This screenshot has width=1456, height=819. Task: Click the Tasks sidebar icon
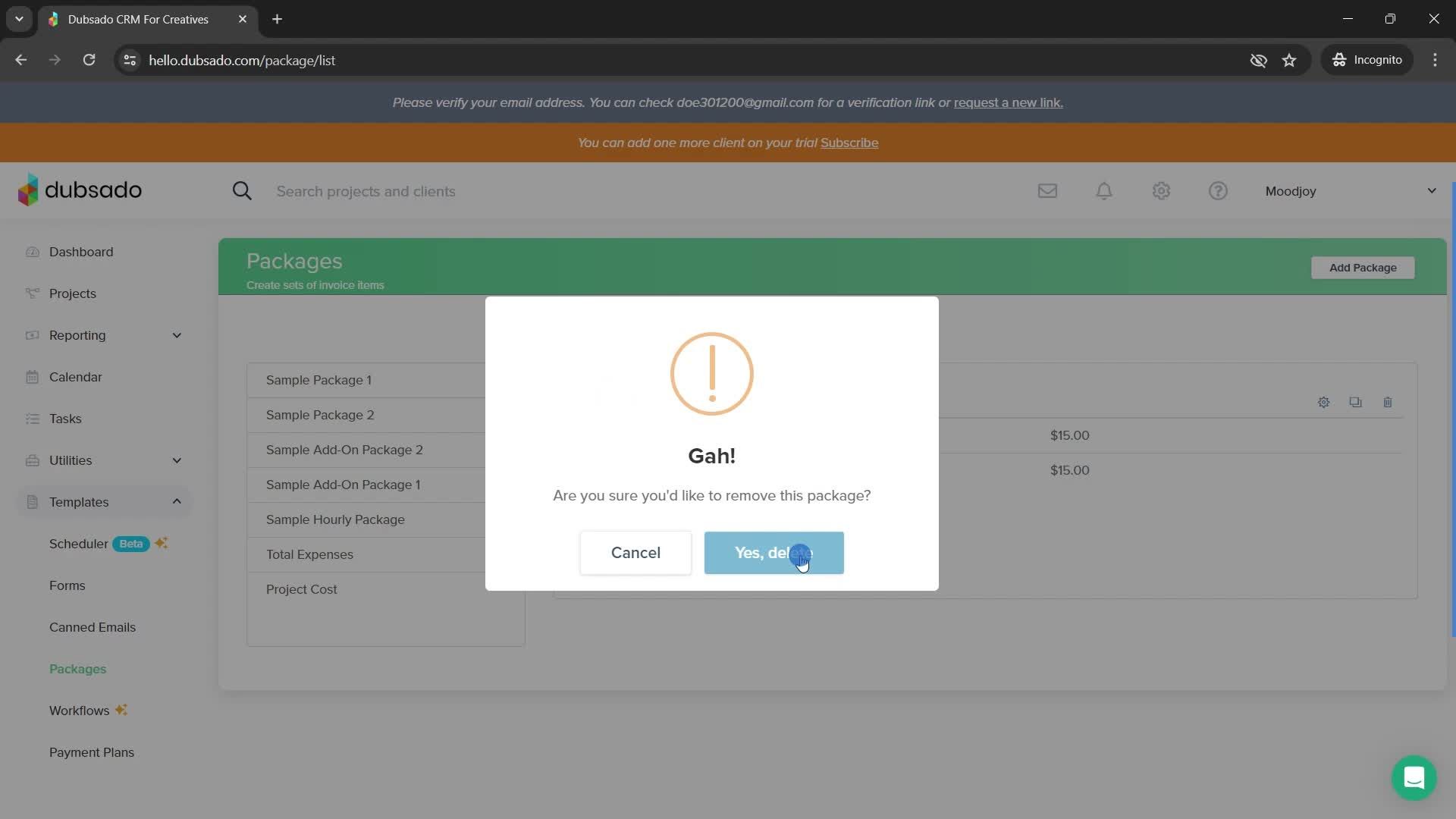click(x=32, y=419)
